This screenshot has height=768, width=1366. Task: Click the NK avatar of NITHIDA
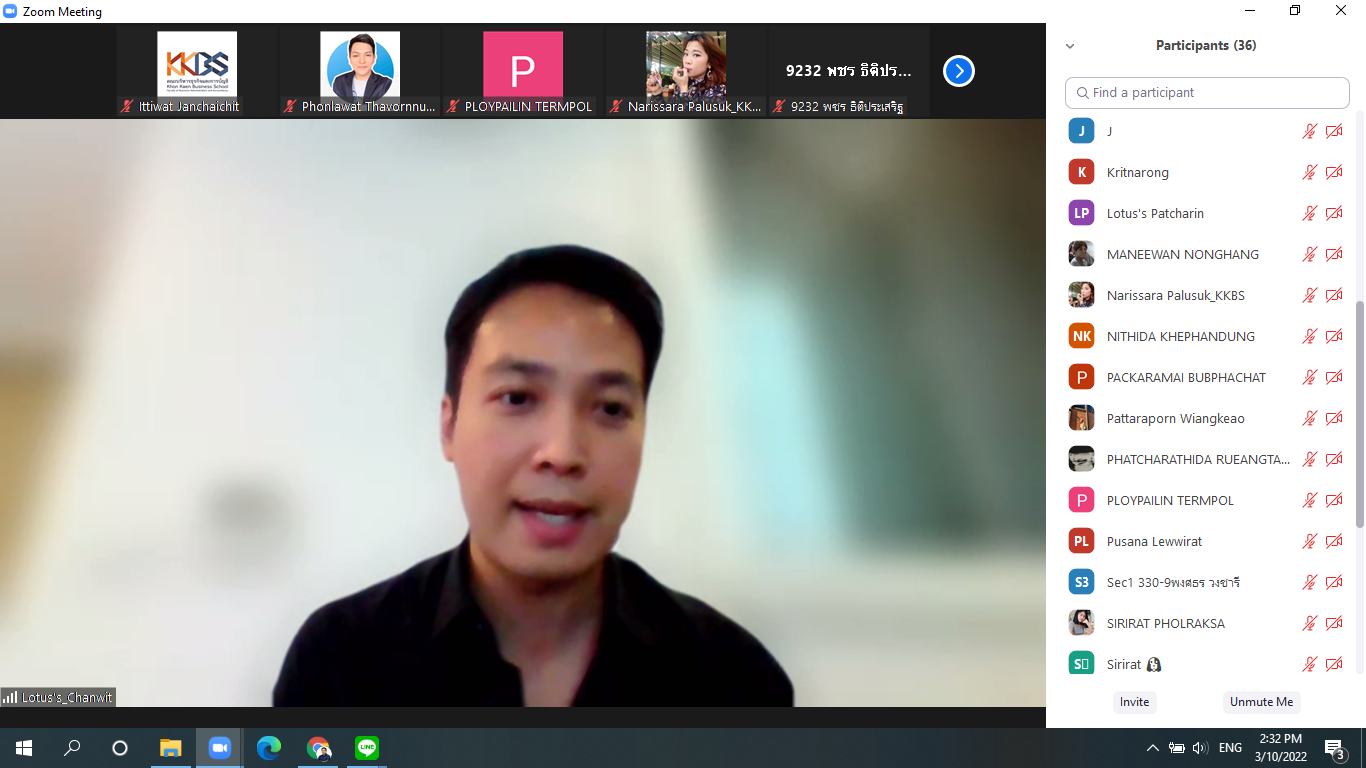[1081, 336]
